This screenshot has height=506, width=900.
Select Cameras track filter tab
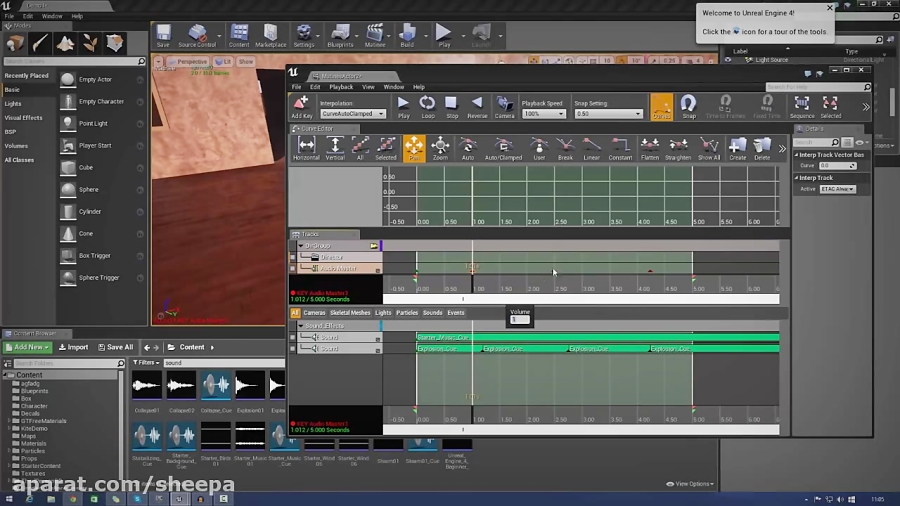(314, 313)
